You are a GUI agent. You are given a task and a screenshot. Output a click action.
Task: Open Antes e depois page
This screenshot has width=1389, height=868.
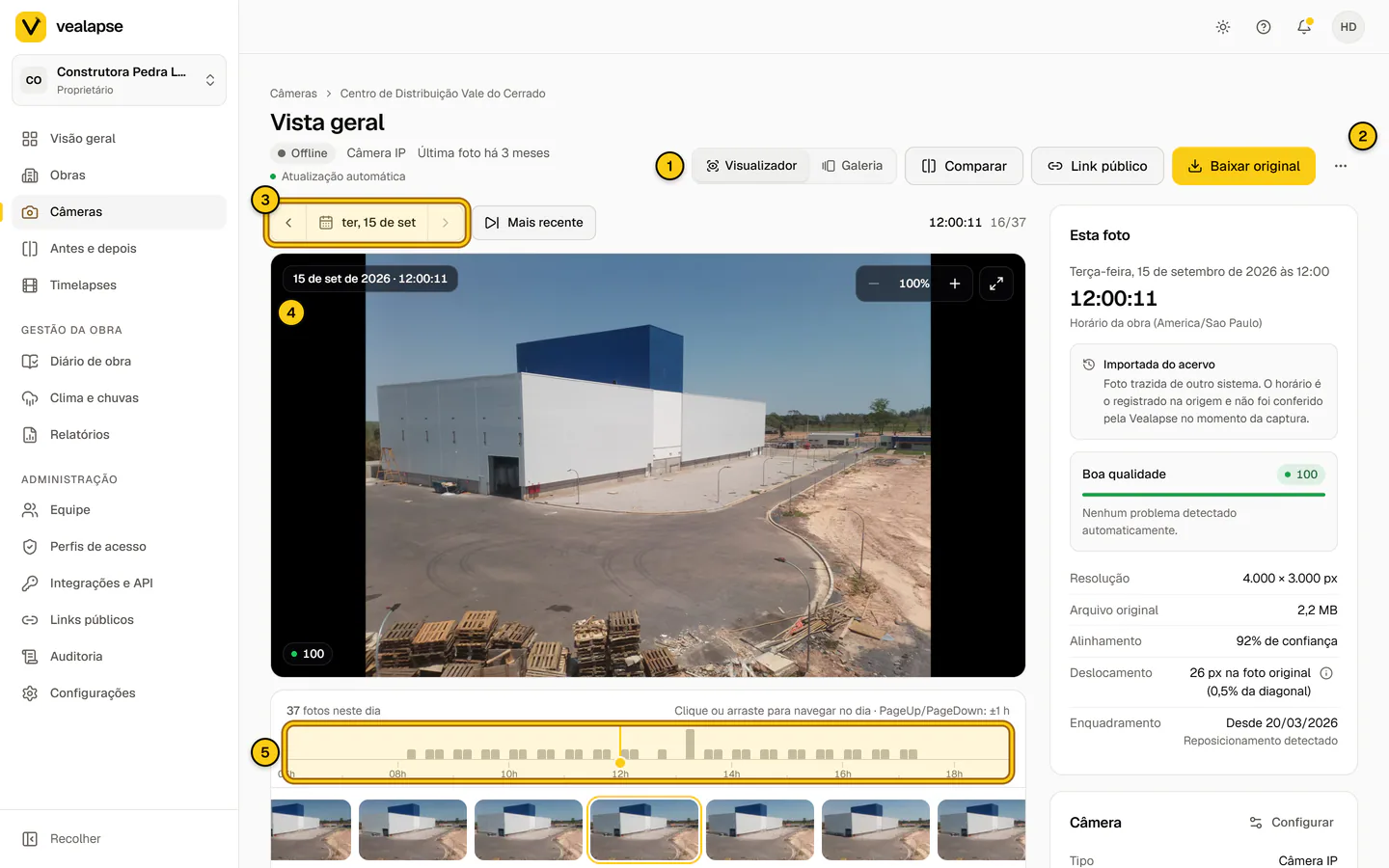click(x=119, y=249)
